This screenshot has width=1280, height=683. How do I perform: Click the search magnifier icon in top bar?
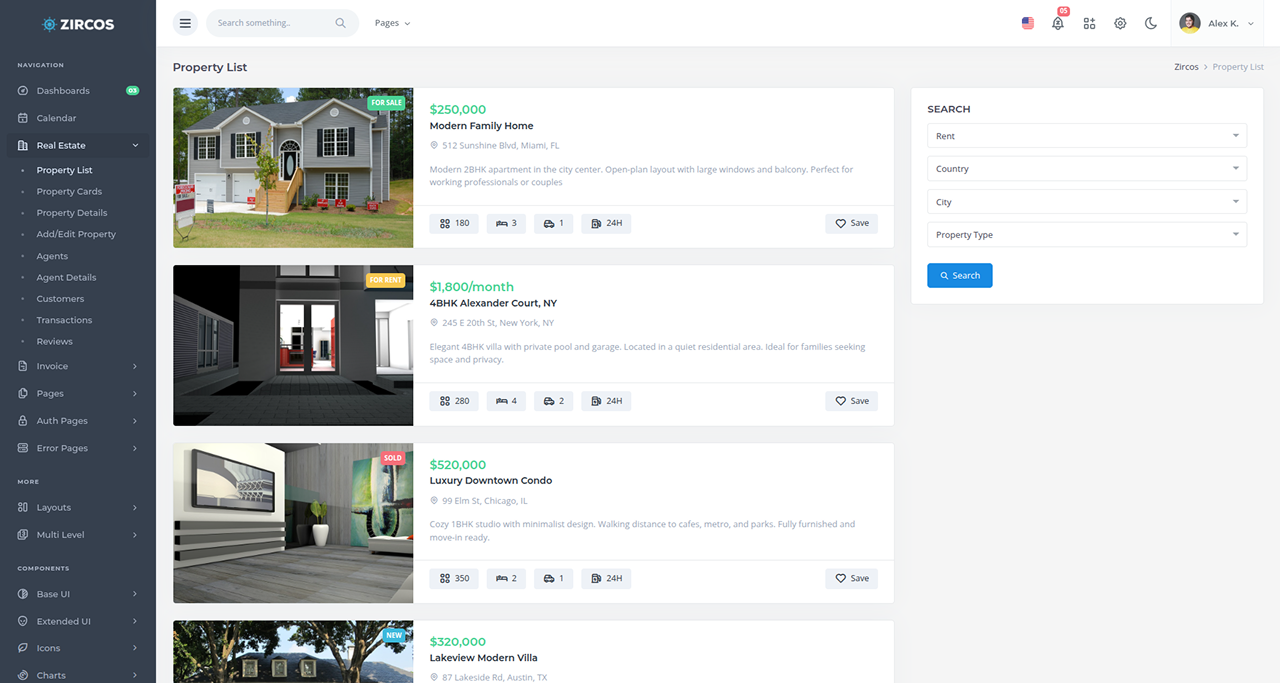[x=340, y=23]
